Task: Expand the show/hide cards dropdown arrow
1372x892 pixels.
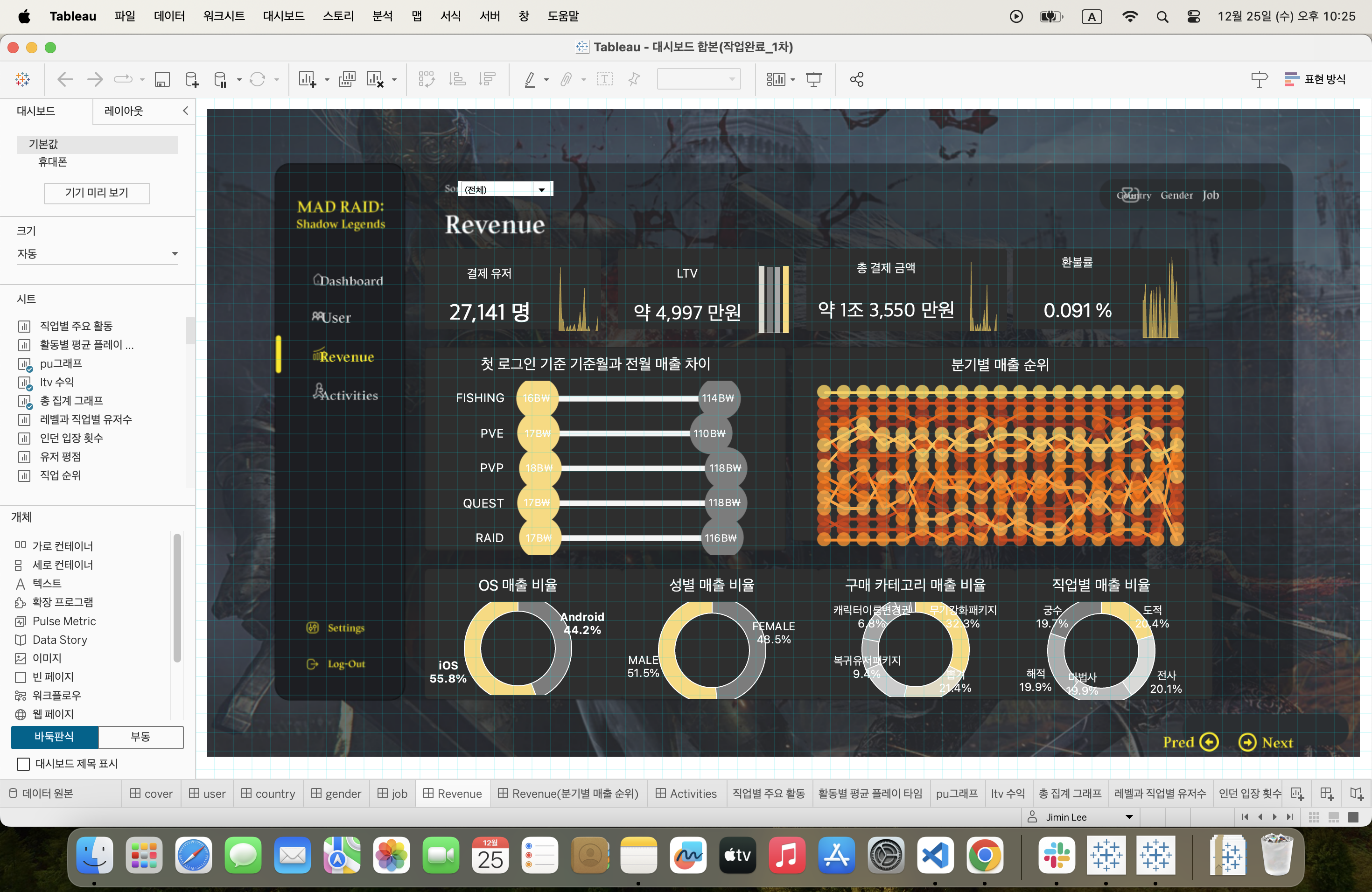Action: click(793, 80)
